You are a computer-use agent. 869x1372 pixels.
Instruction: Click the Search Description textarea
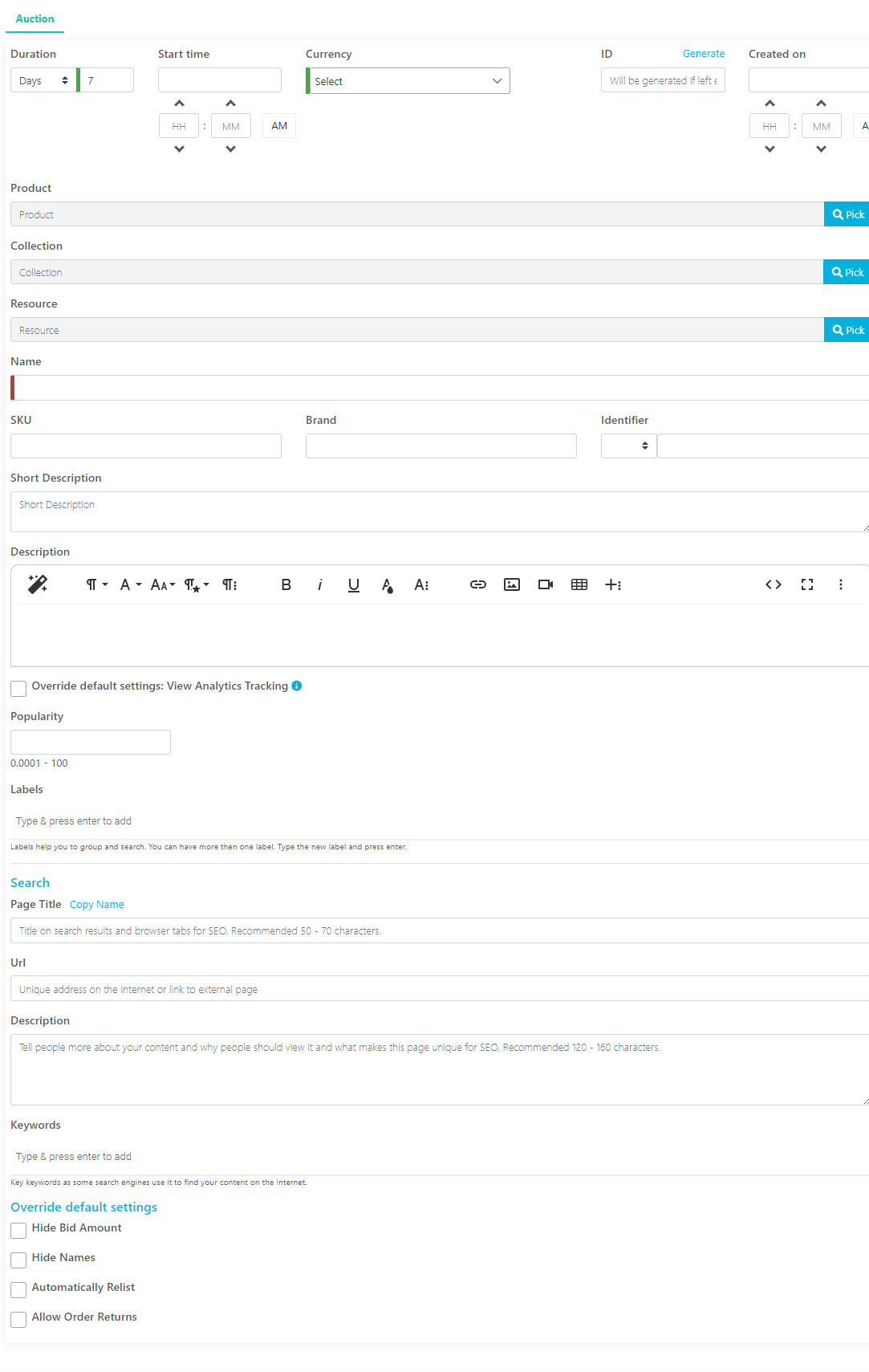click(x=440, y=1069)
